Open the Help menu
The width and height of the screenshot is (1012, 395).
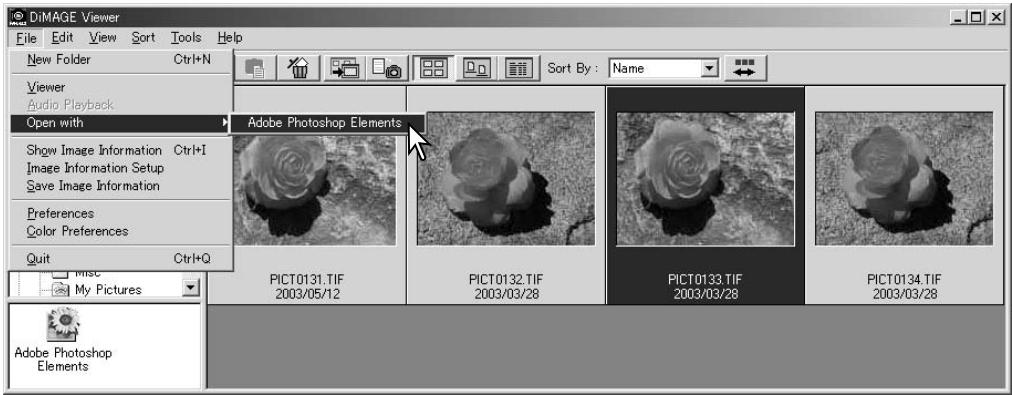click(230, 38)
